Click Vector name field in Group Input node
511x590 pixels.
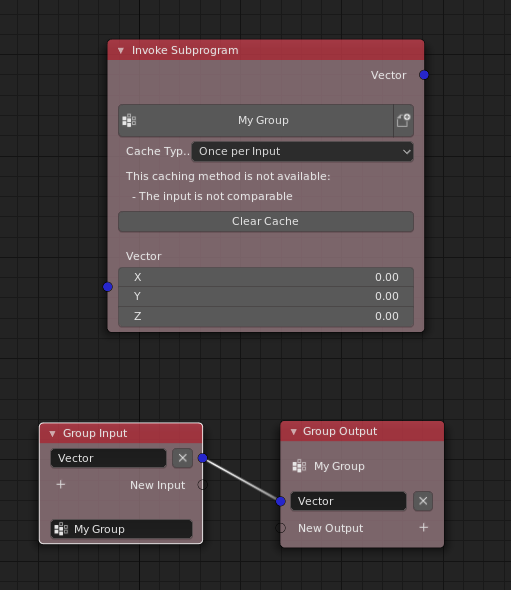pos(108,458)
